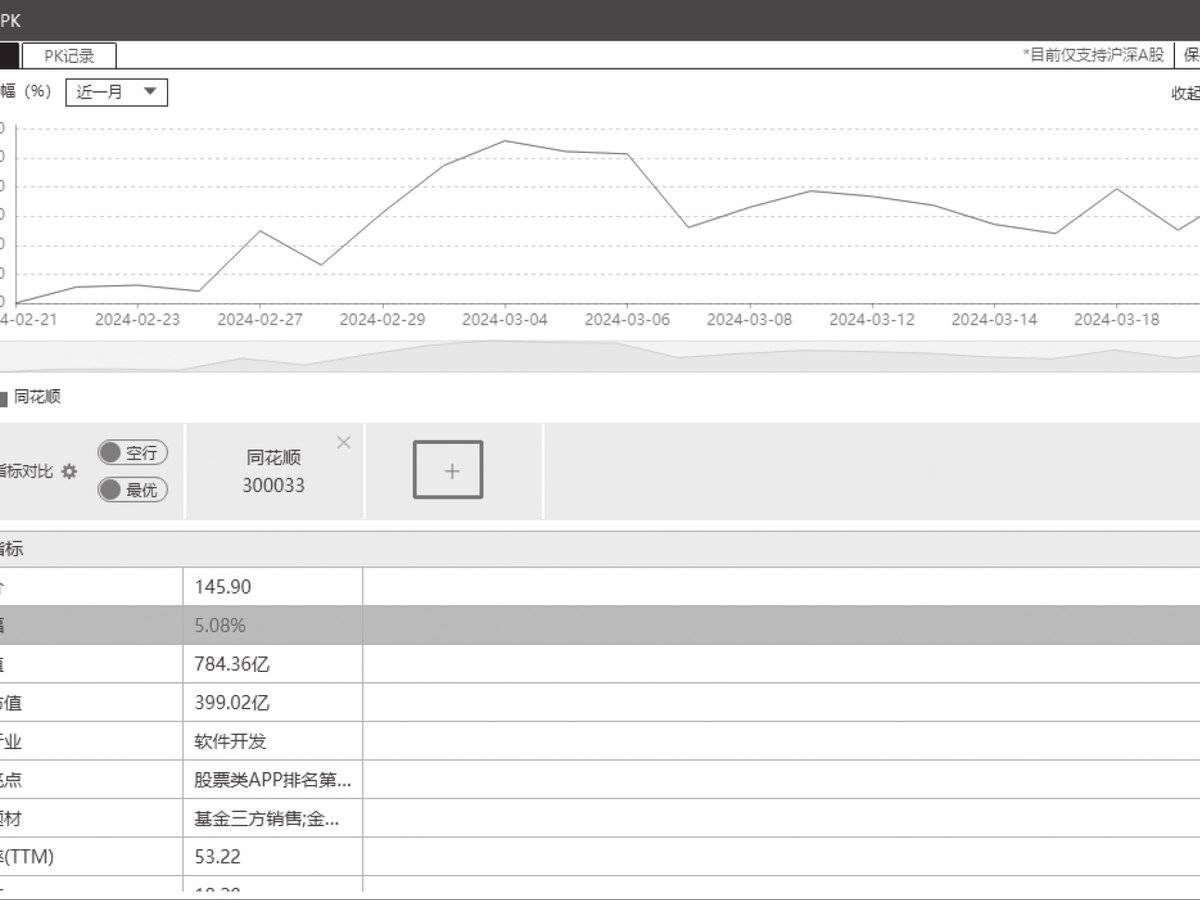Click the 同花顺 chart legend marker
The height and width of the screenshot is (900, 1200).
pyautogui.click(x=4, y=398)
